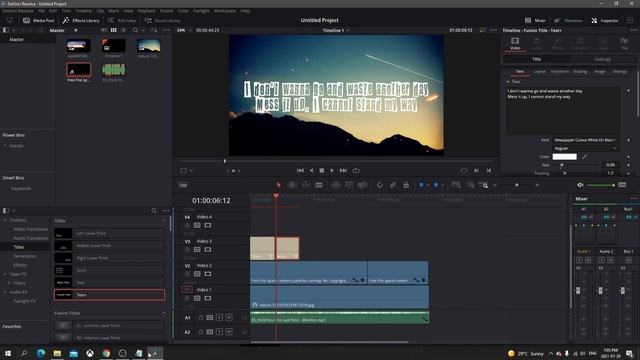Toggle the Media Pool panel button
This screenshot has width=640, height=360.
point(39,20)
